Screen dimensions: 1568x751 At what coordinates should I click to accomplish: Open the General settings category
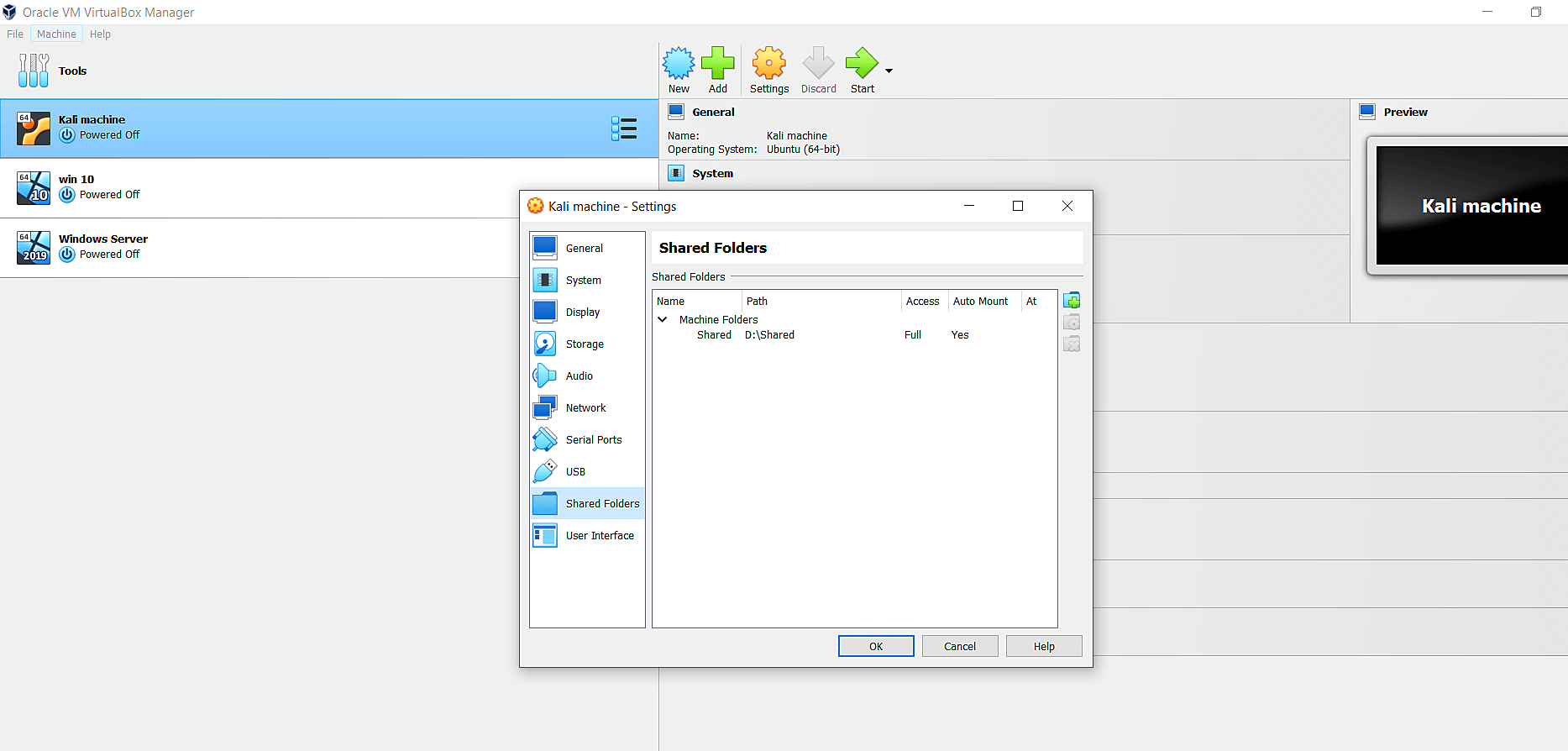(x=587, y=248)
